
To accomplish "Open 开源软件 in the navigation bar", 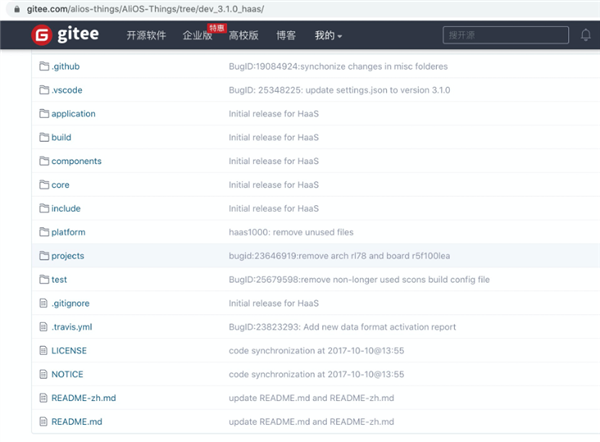I will pos(146,35).
